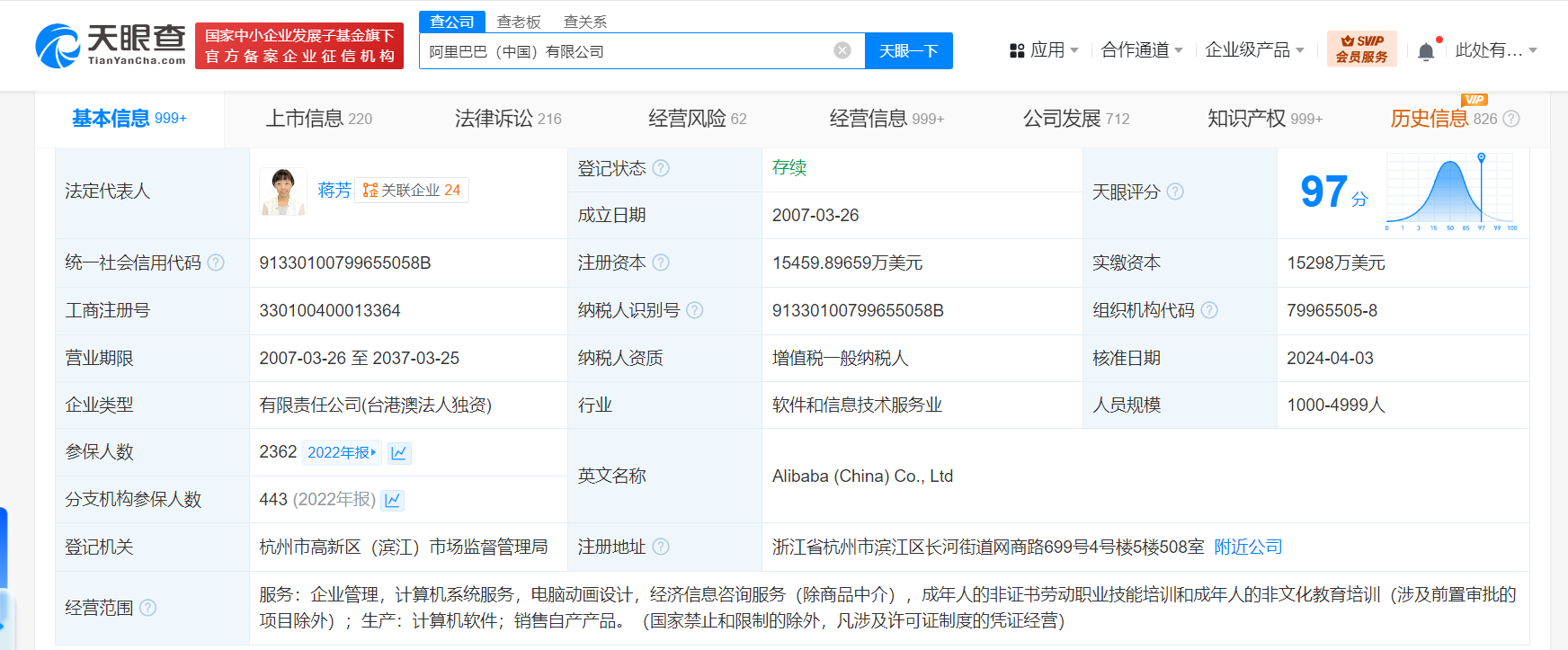Select the 法律诉讼 tab
Viewport: 1568px width, 650px height.
(508, 119)
